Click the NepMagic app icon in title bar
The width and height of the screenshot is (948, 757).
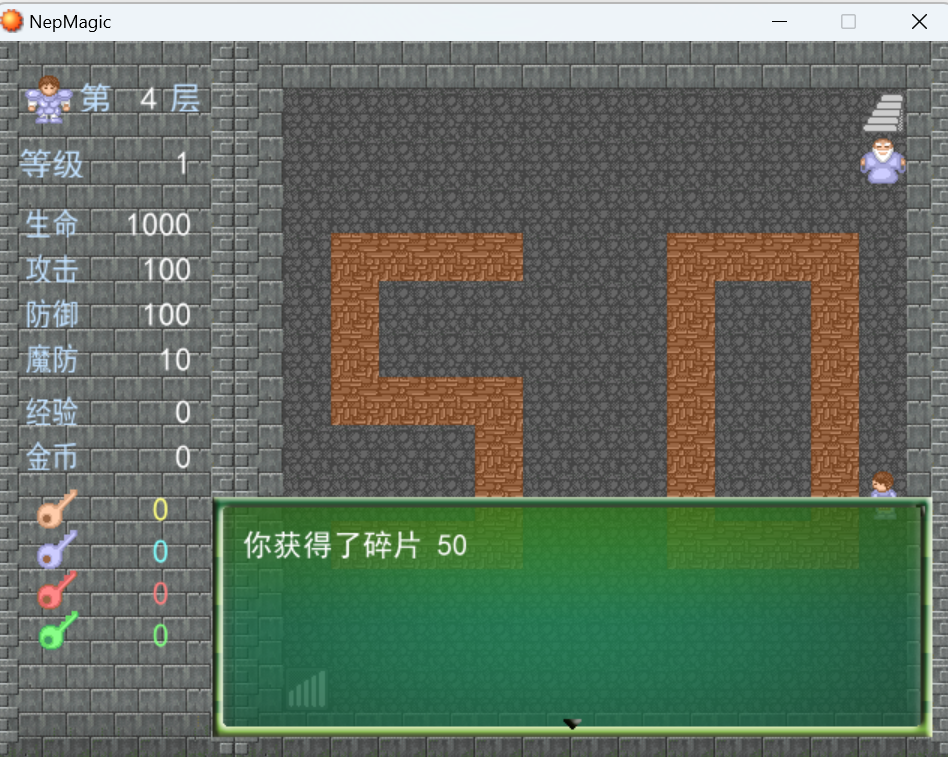click(x=11, y=21)
